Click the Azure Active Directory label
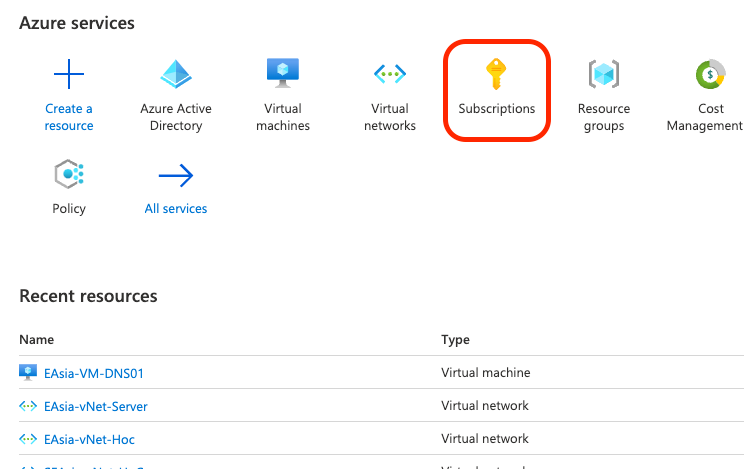Screen dimensions: 744x469 pyautogui.click(x=176, y=117)
